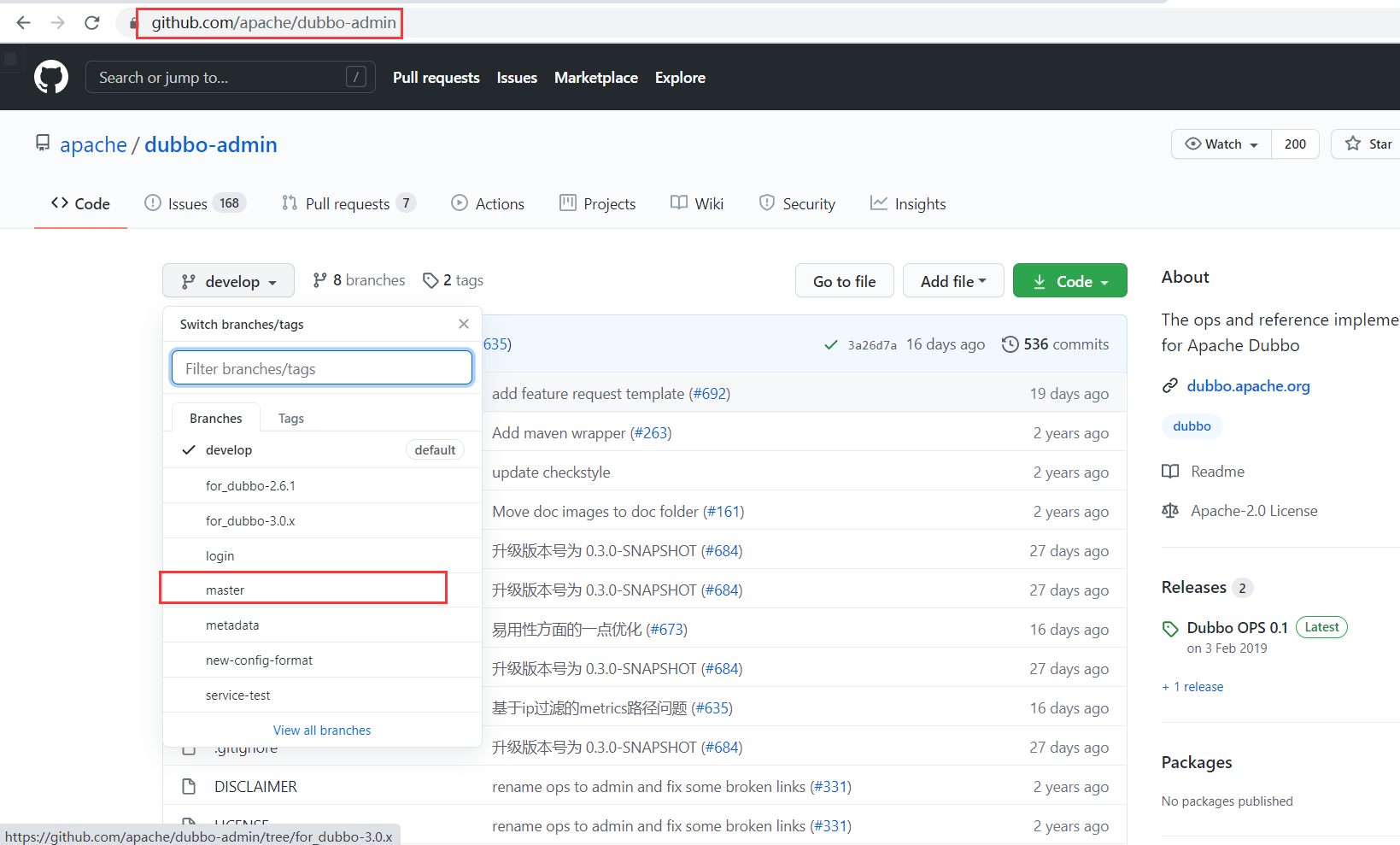The height and width of the screenshot is (845, 1400).
Task: Switch to the master branch
Action: pyautogui.click(x=322, y=590)
